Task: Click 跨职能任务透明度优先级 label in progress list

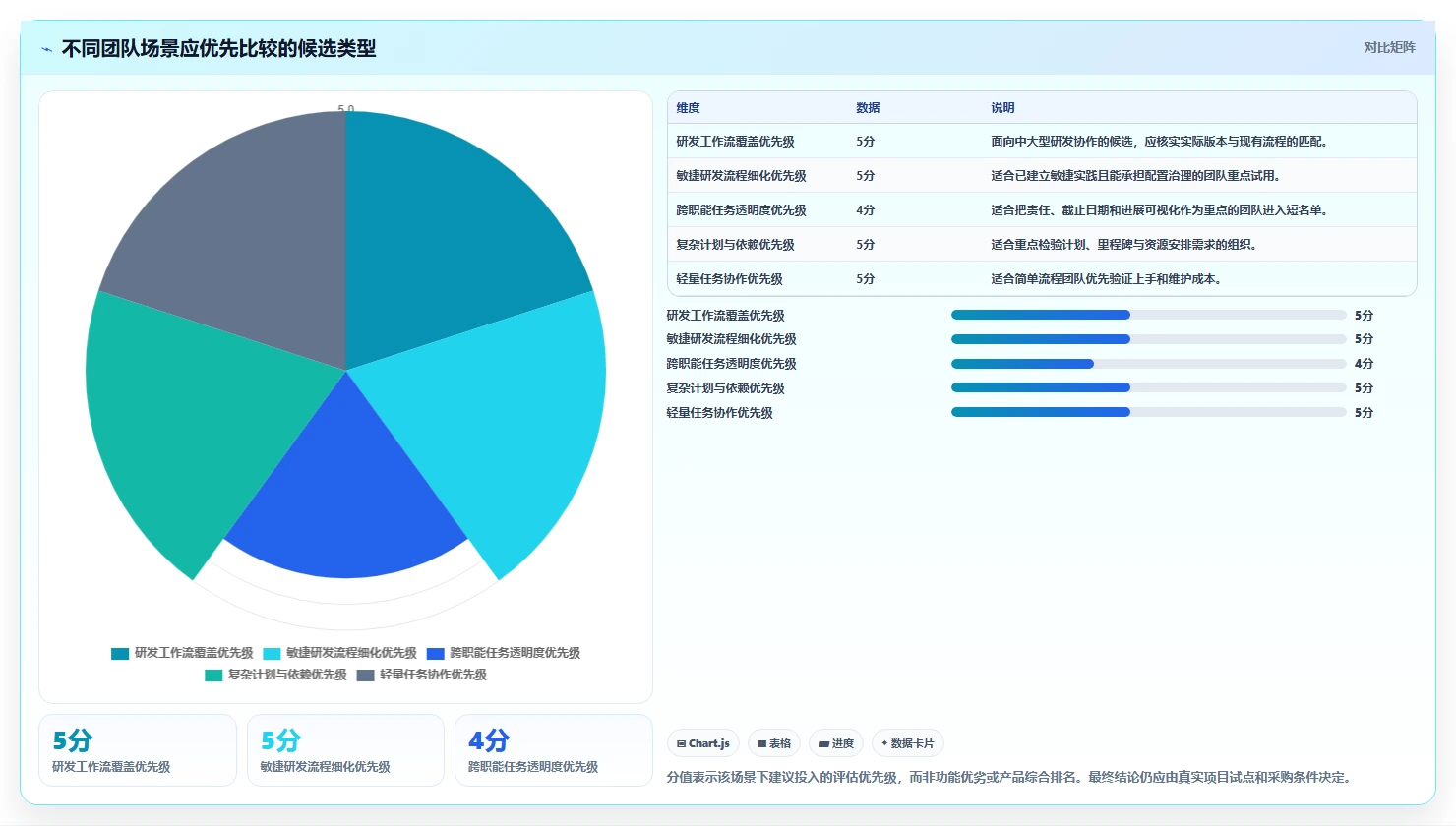Action: pos(731,364)
